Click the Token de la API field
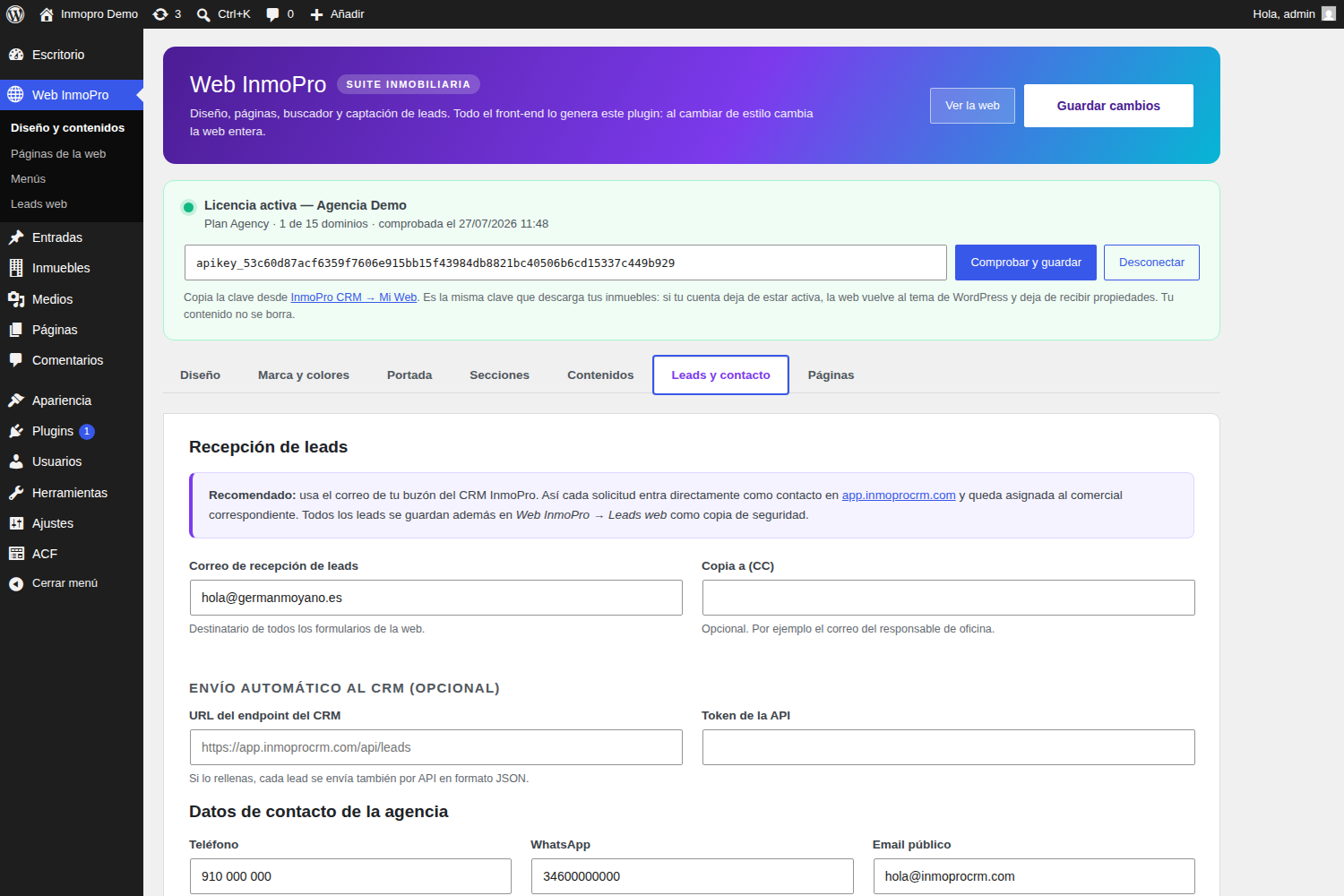The height and width of the screenshot is (896, 1344). (x=948, y=747)
